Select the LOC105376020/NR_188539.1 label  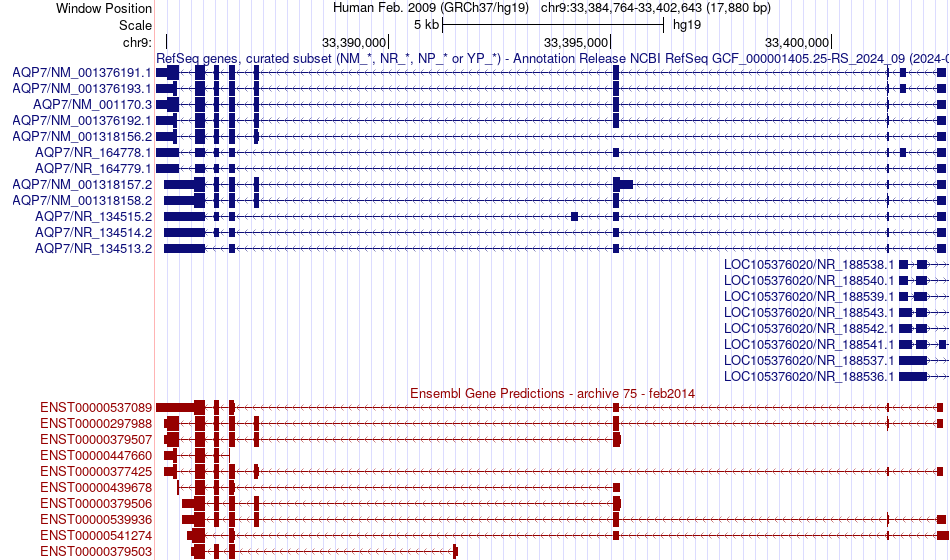coord(809,296)
